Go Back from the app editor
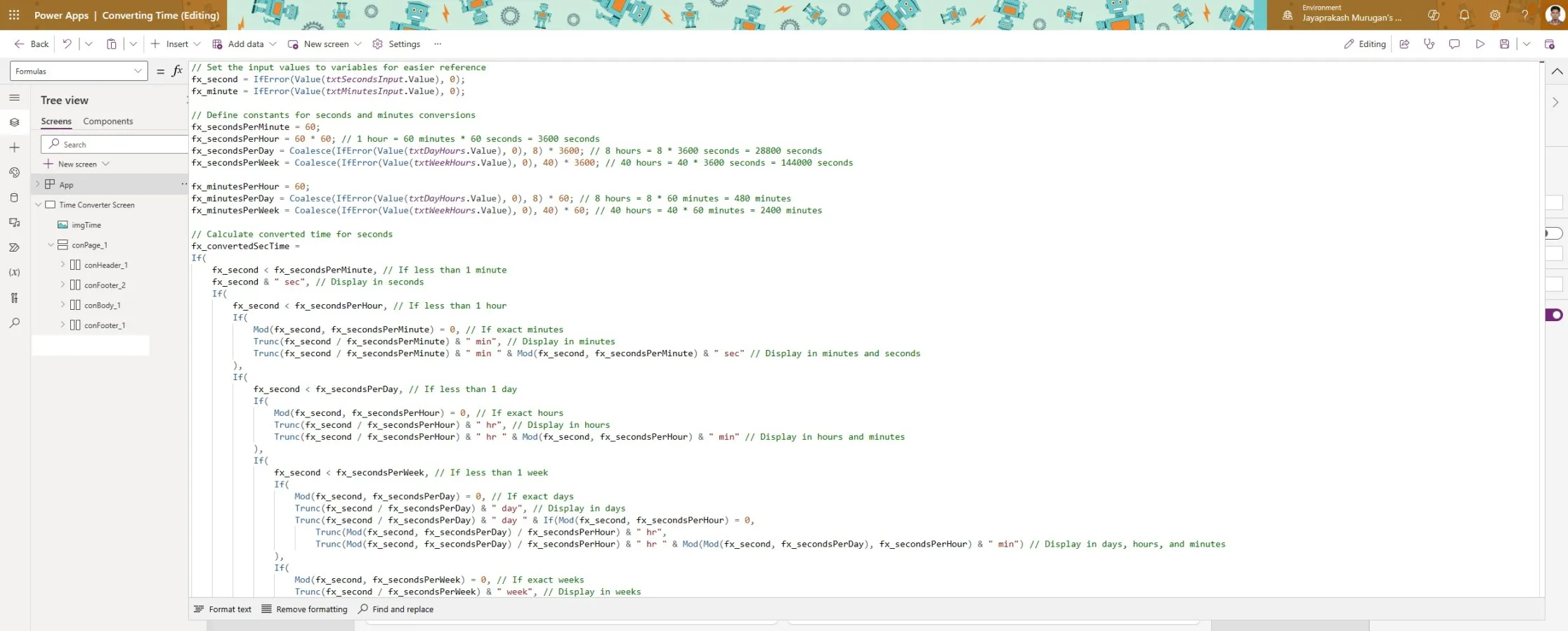The height and width of the screenshot is (631, 1568). [32, 44]
